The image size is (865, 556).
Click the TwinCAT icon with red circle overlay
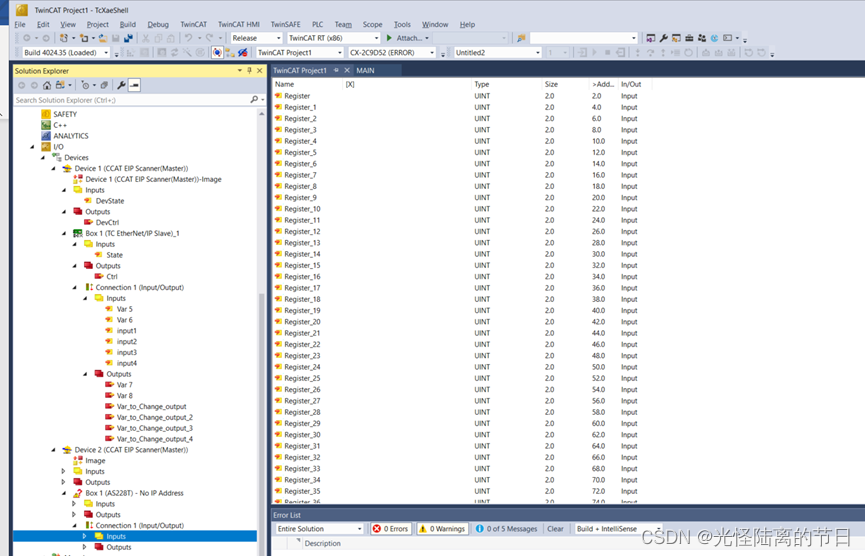click(242, 53)
